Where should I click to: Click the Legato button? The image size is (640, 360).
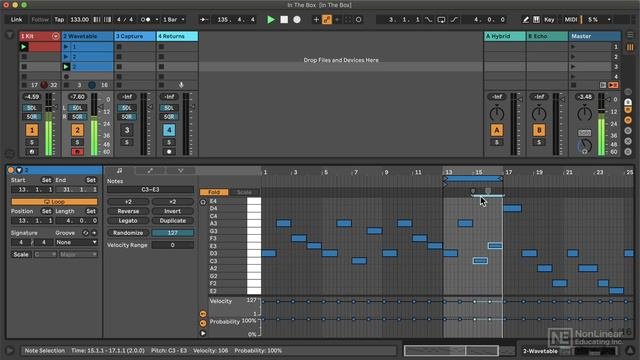pos(128,221)
